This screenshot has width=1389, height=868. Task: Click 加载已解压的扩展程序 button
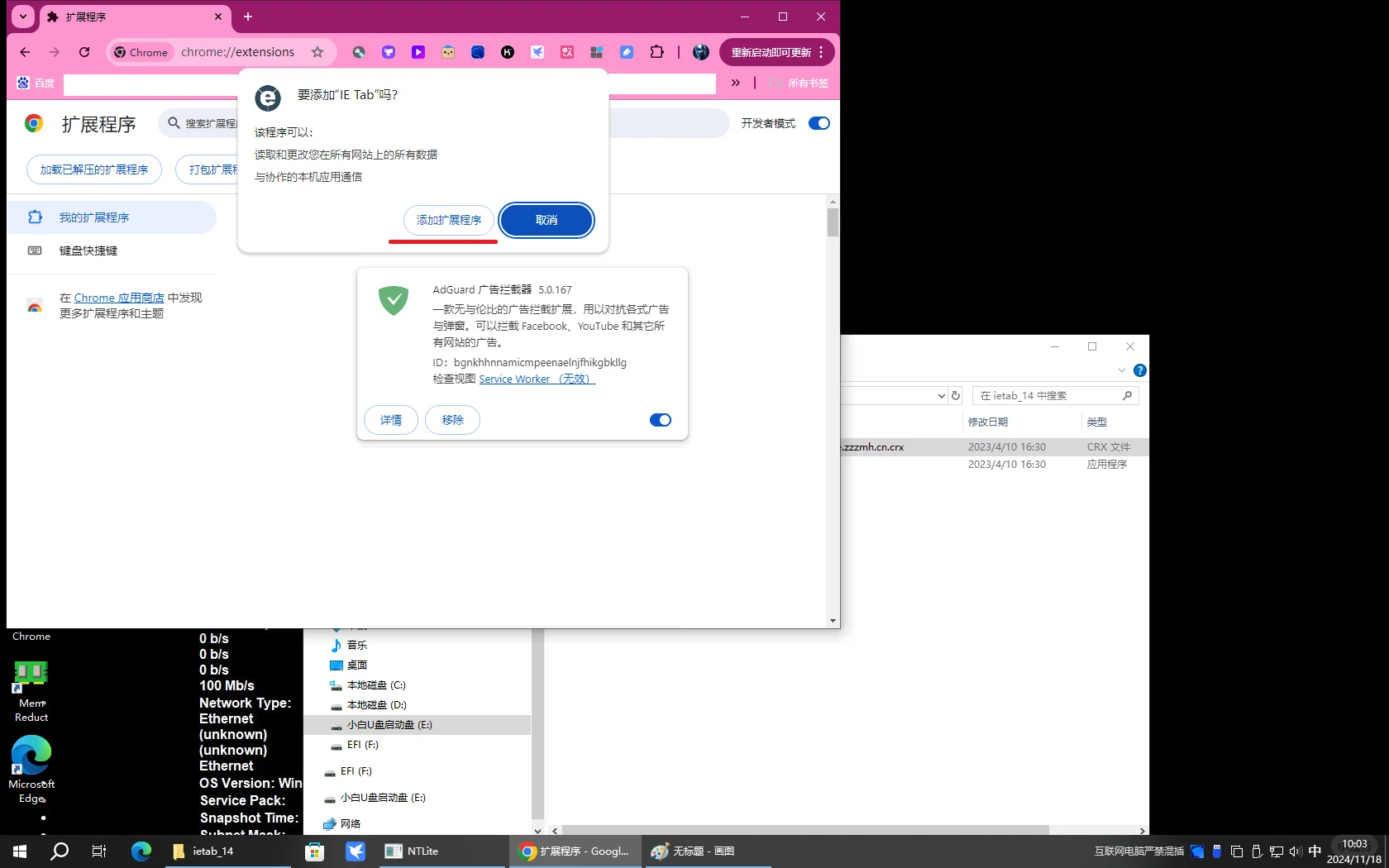tap(94, 169)
